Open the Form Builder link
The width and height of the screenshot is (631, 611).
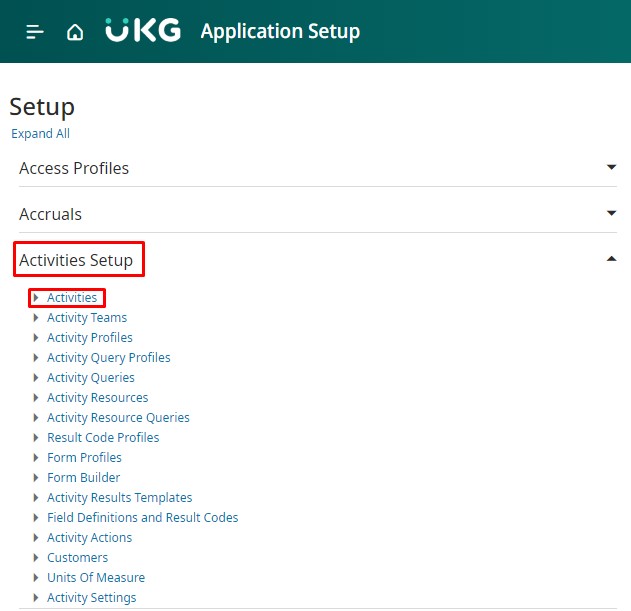83,478
